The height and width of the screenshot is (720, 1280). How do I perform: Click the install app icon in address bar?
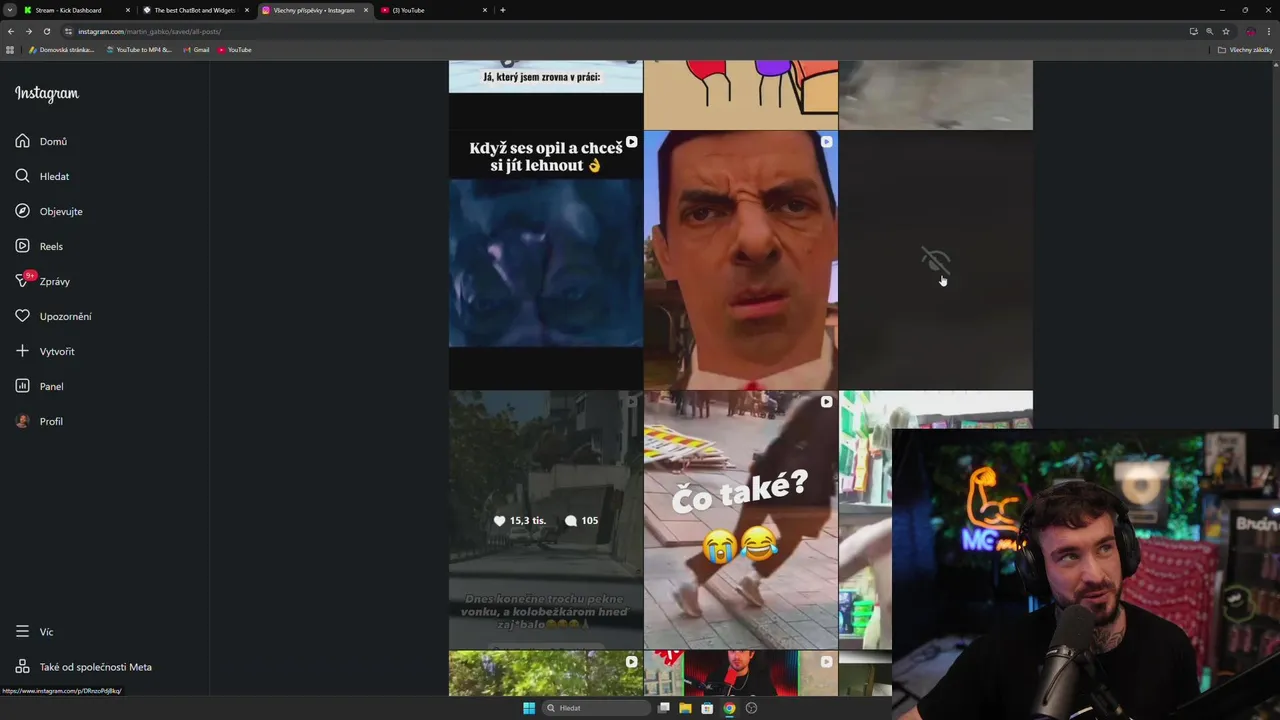point(1193,31)
